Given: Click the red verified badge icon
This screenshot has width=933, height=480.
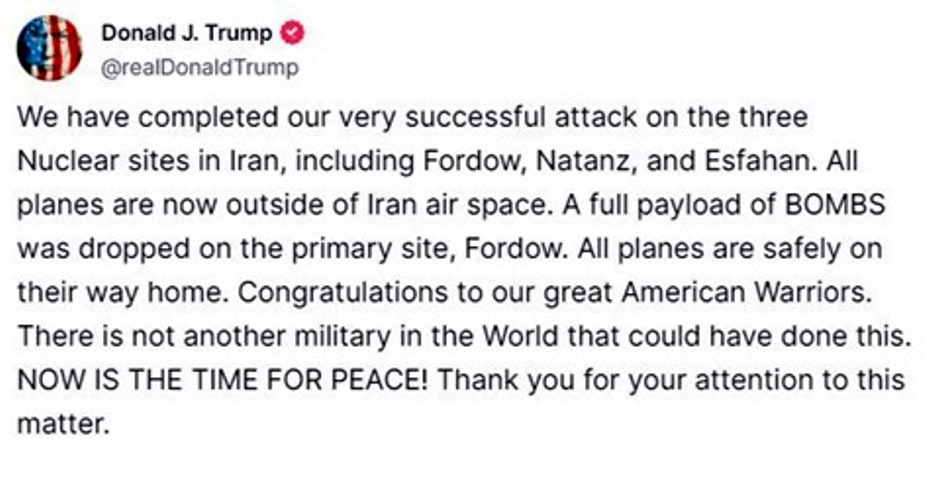Looking at the screenshot, I should pos(293,34).
